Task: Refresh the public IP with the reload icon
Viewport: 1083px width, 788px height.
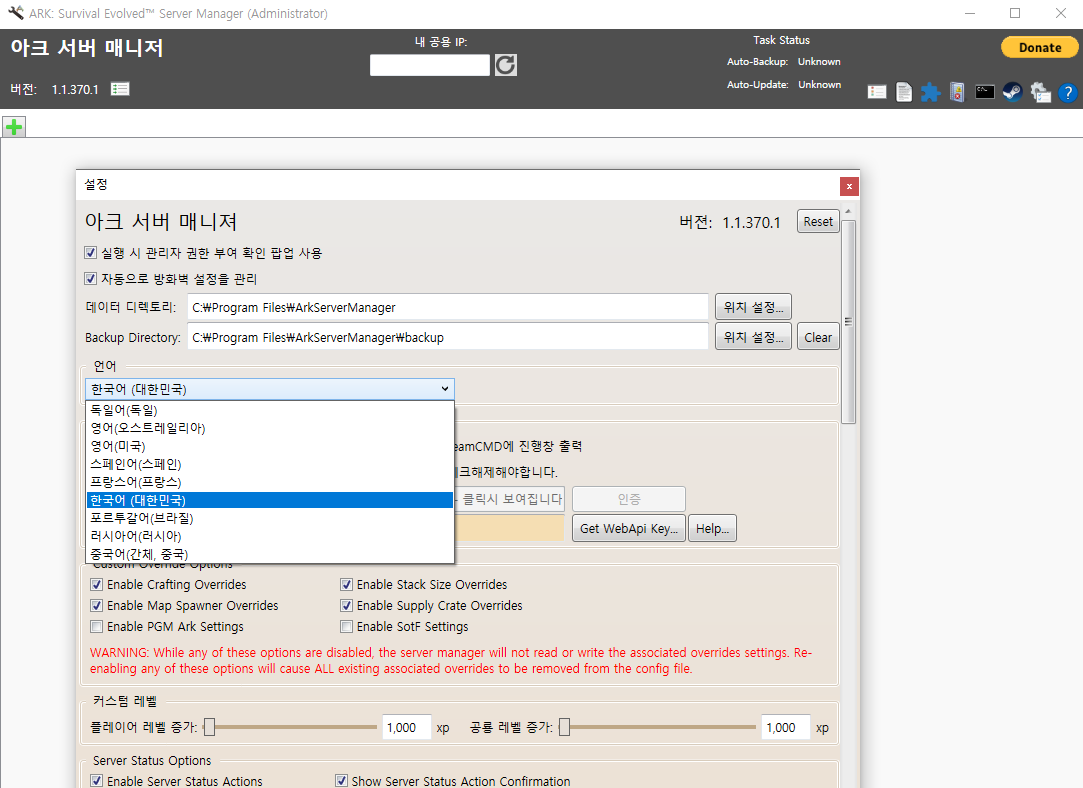Action: click(x=506, y=65)
